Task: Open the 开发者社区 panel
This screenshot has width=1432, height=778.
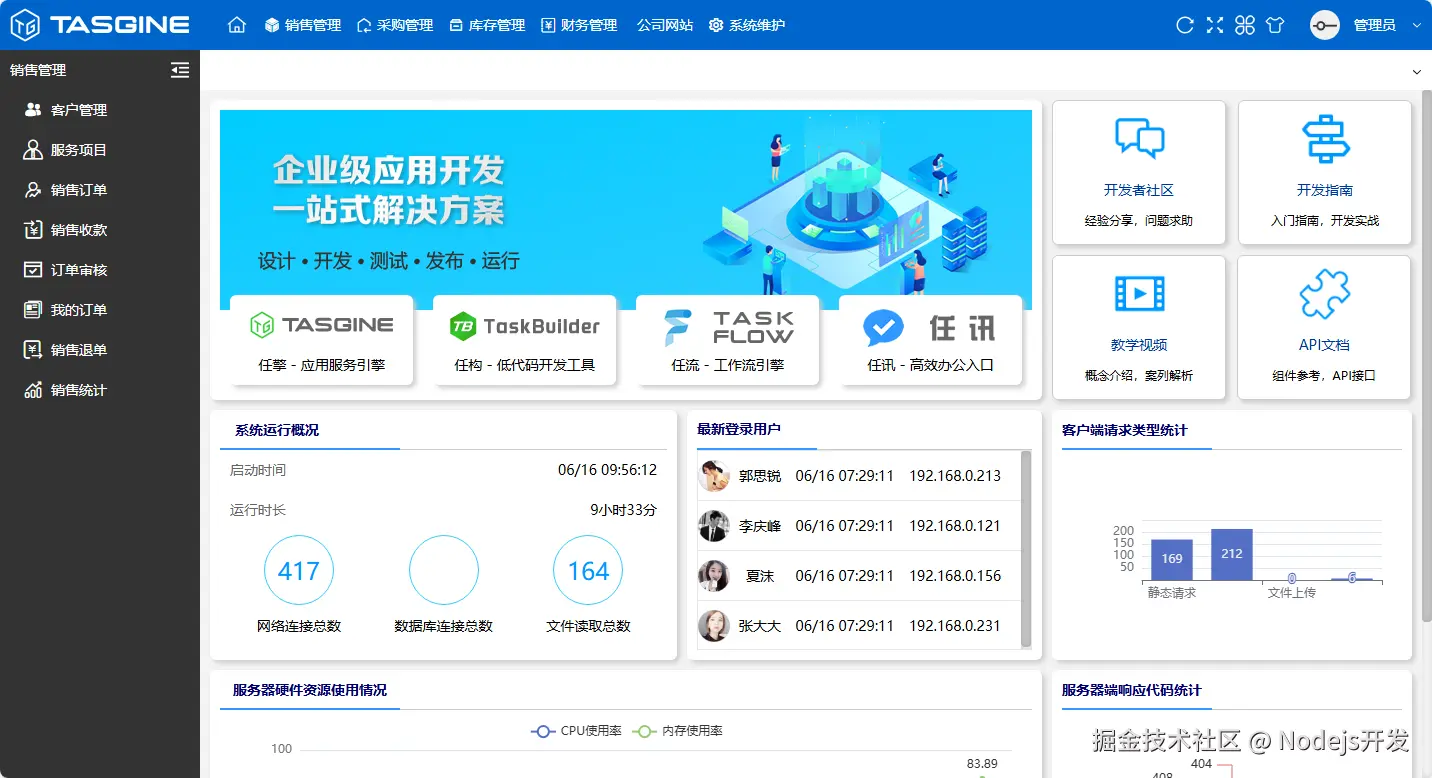Action: click(1138, 171)
